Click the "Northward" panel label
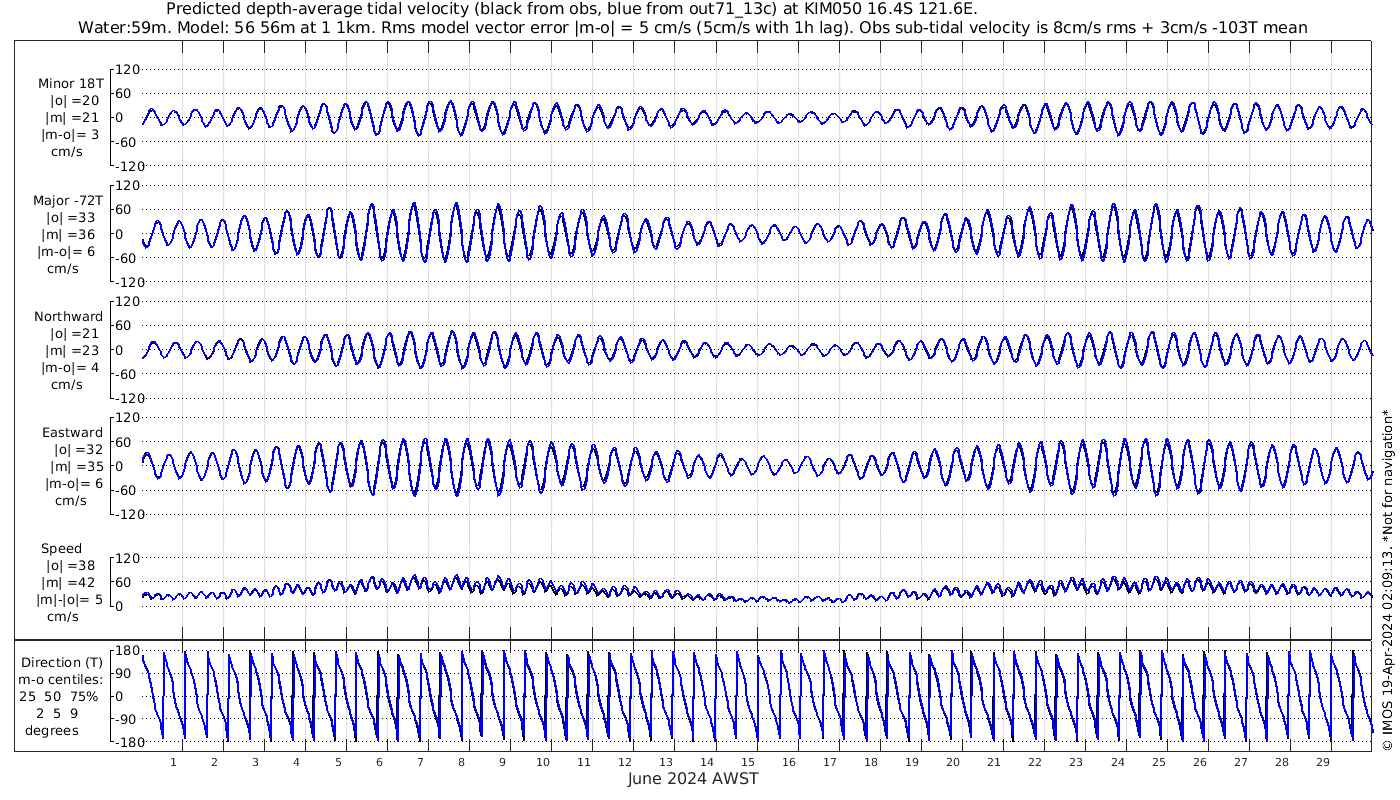Image resolution: width=1400 pixels, height=800 pixels. (68, 316)
